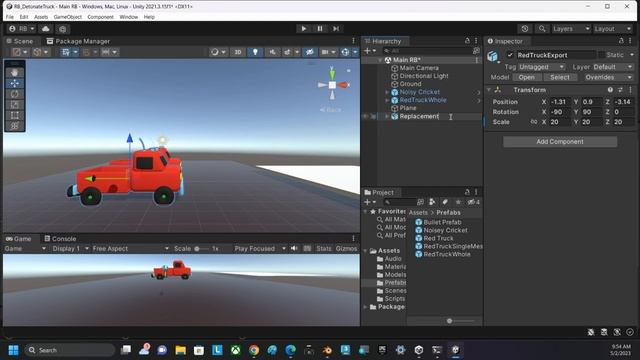This screenshot has height=360, width=640.
Task: Toggle scene lighting bulb
Action: coord(255,52)
